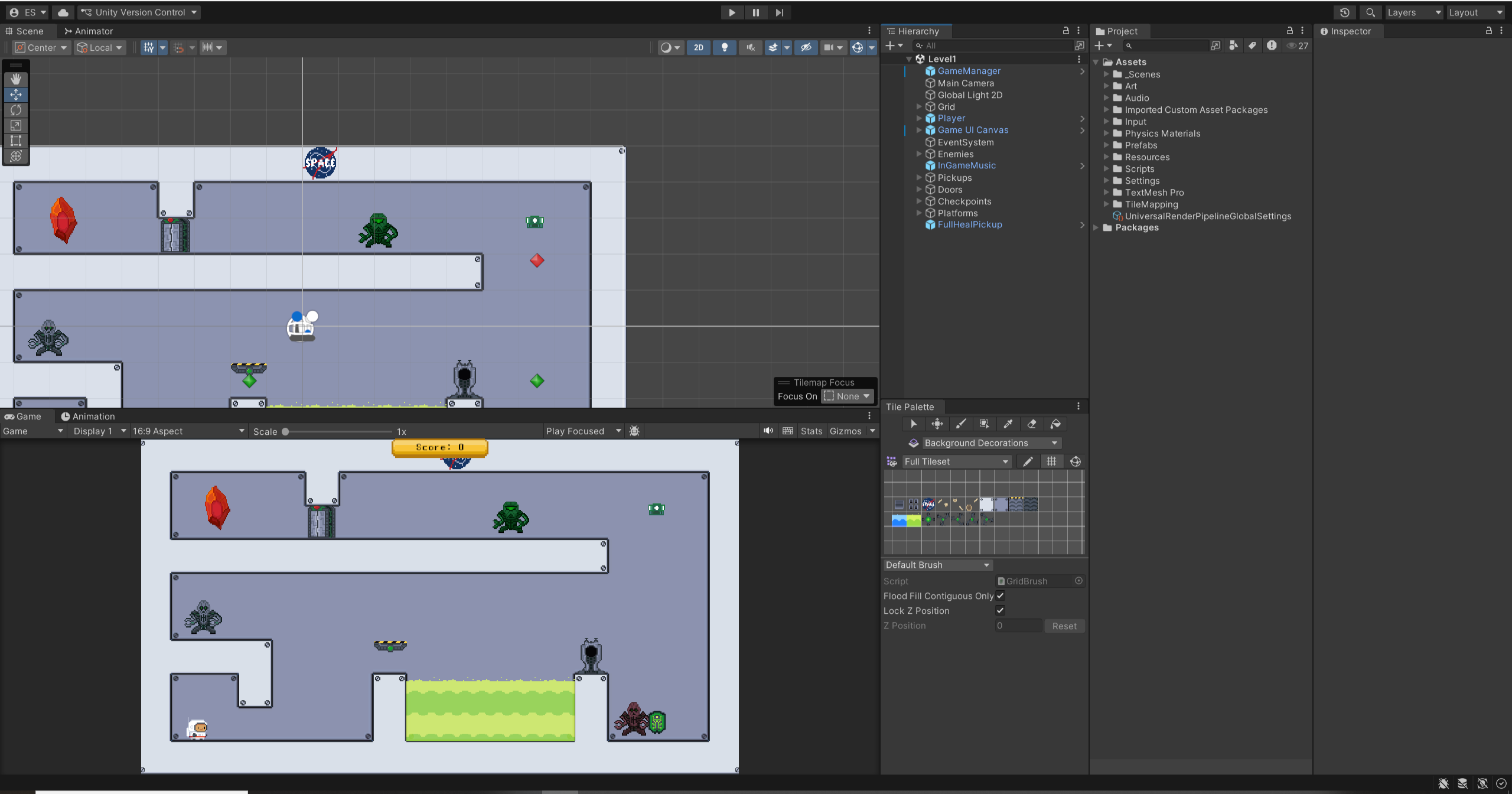This screenshot has width=1512, height=794.
Task: Select the Hand view tool
Action: coord(16,79)
